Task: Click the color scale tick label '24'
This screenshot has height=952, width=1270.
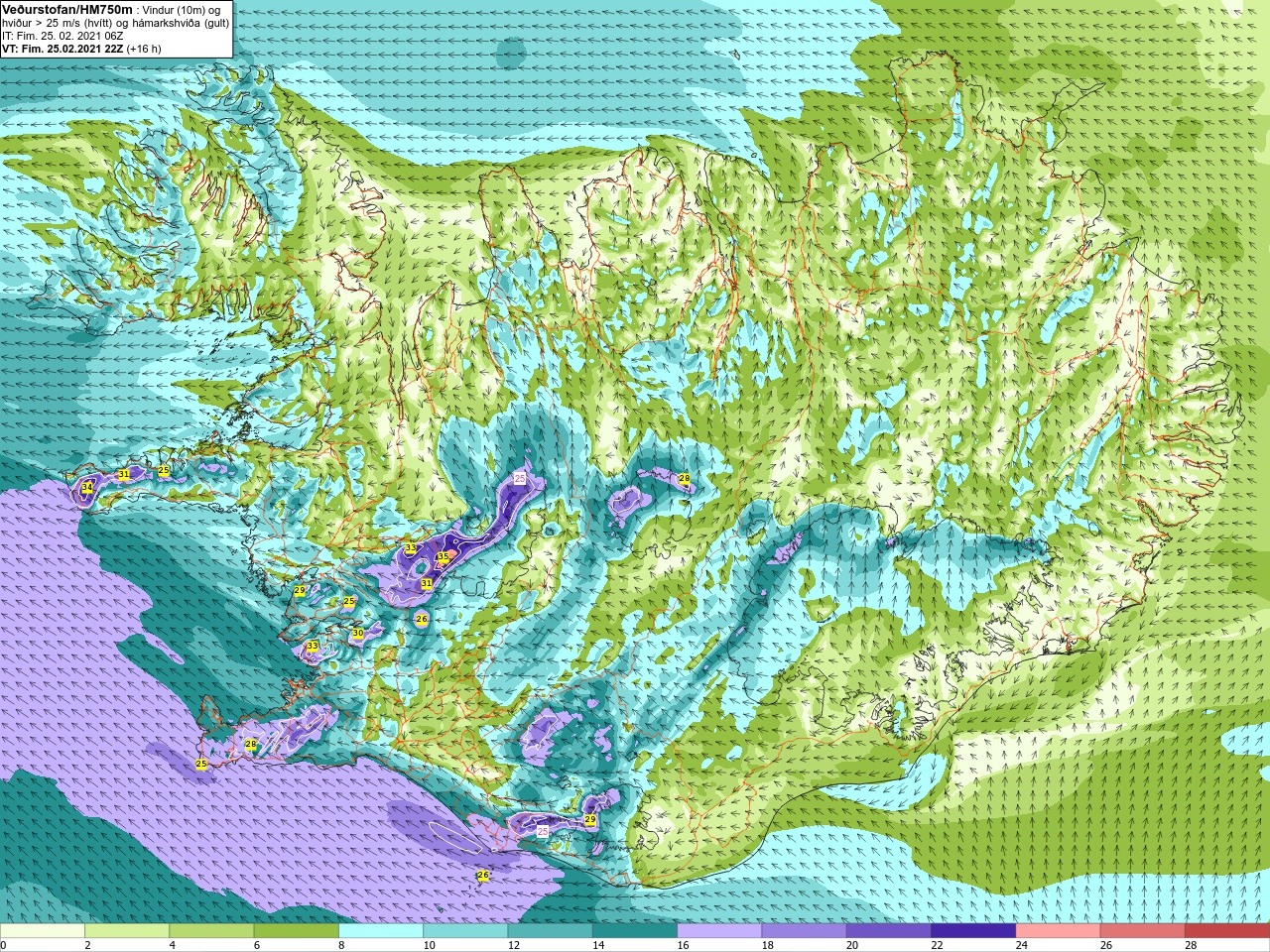Action: tap(1022, 945)
